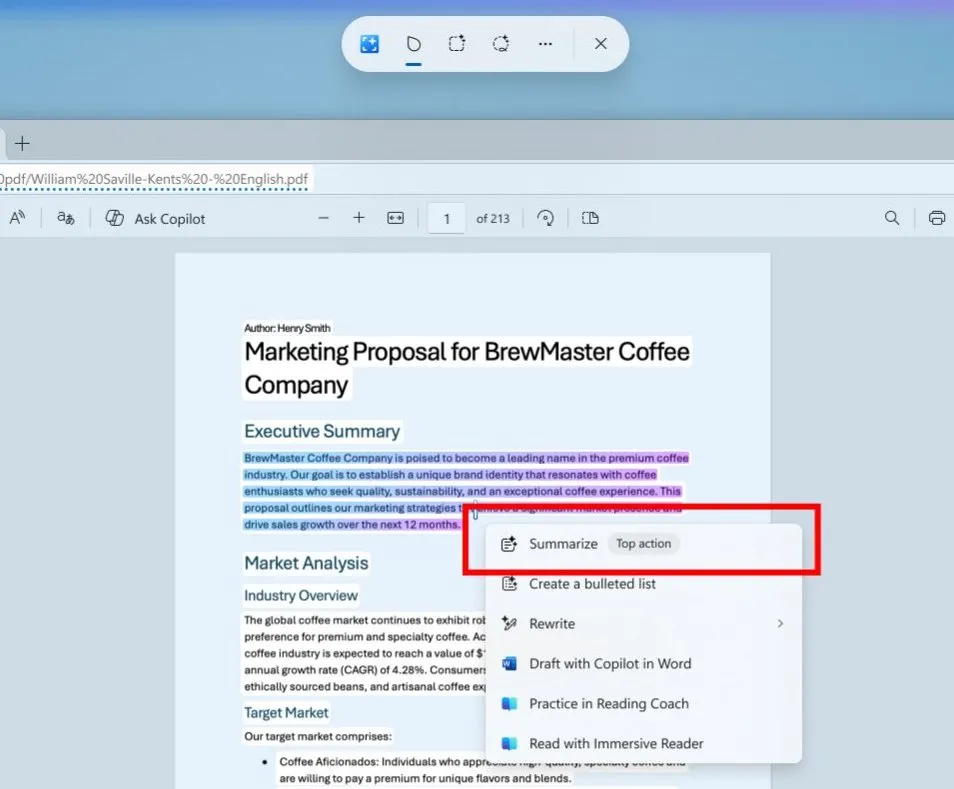
Task: Expand the Rewrite submenu arrow
Action: [780, 624]
